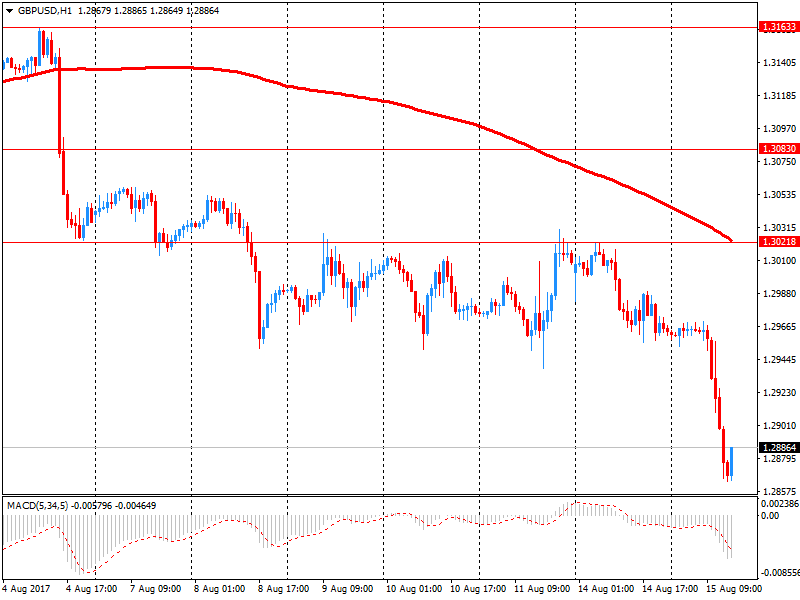
Task: Click the 11 Aug 09:00 time label
Action: (541, 589)
